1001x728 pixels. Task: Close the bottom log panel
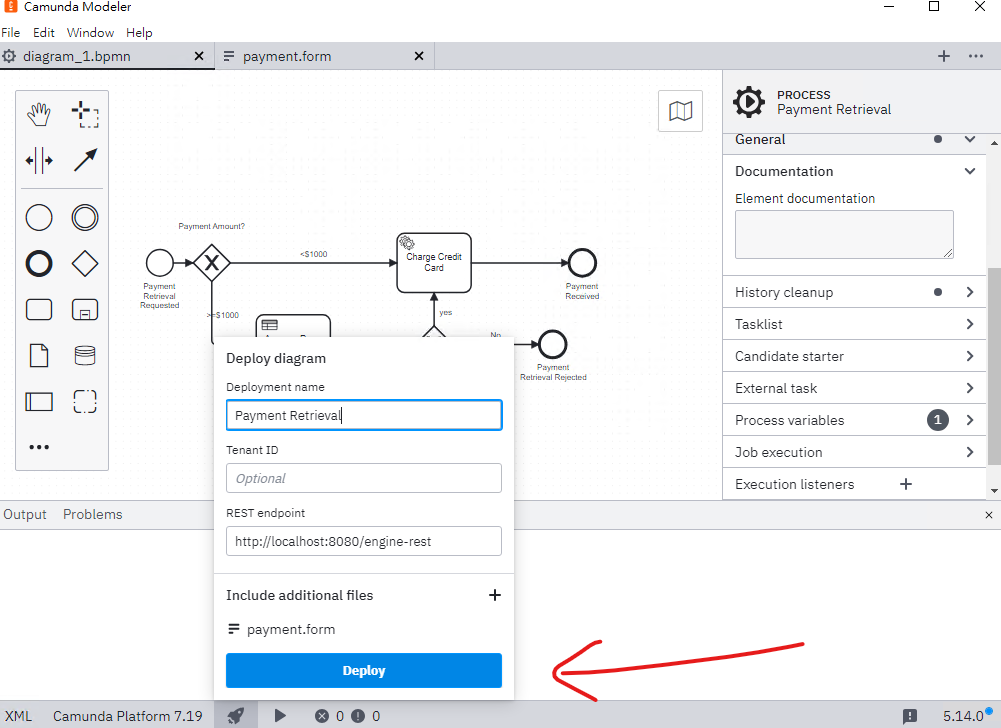pos(989,515)
